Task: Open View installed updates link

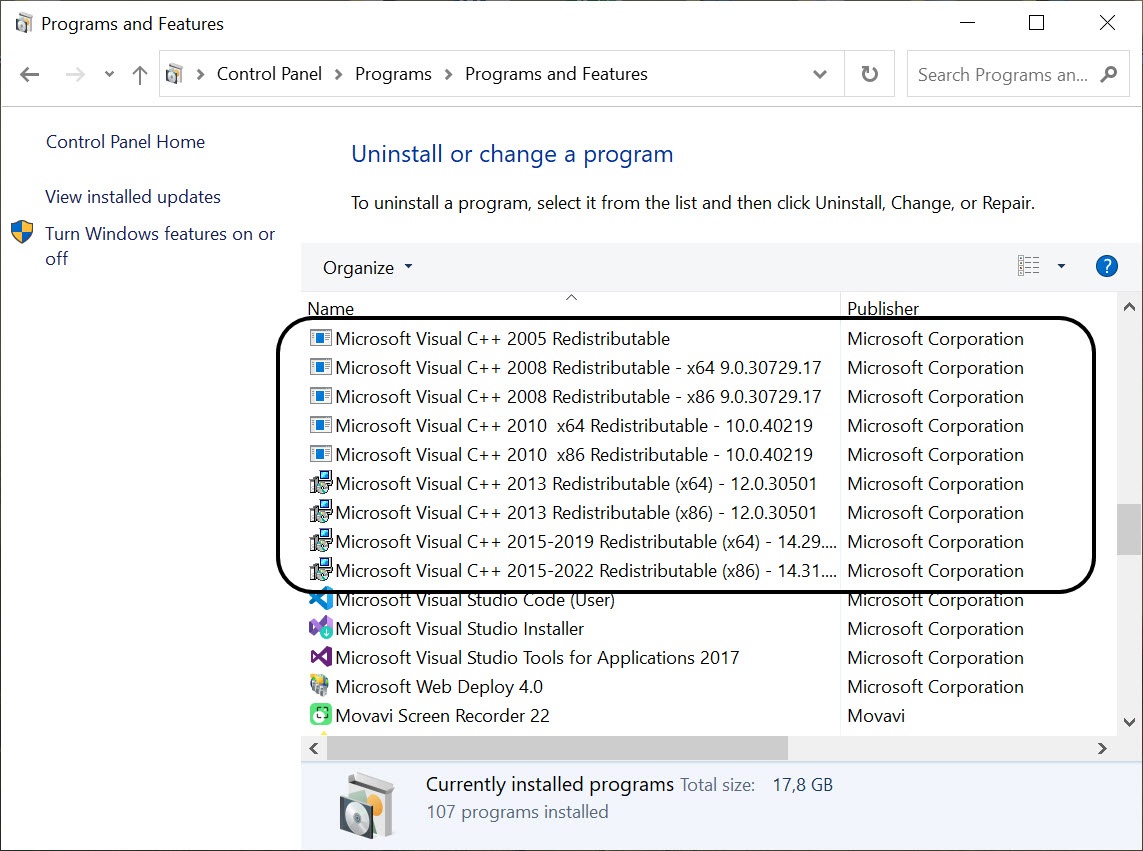Action: pos(133,197)
